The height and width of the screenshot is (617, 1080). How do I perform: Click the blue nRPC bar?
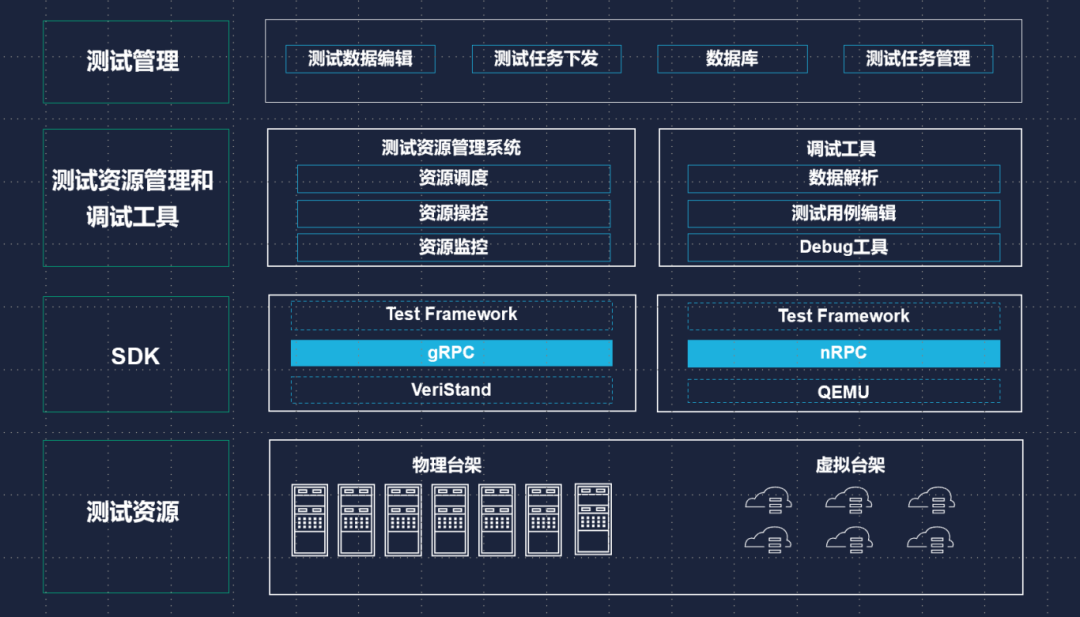click(x=843, y=353)
